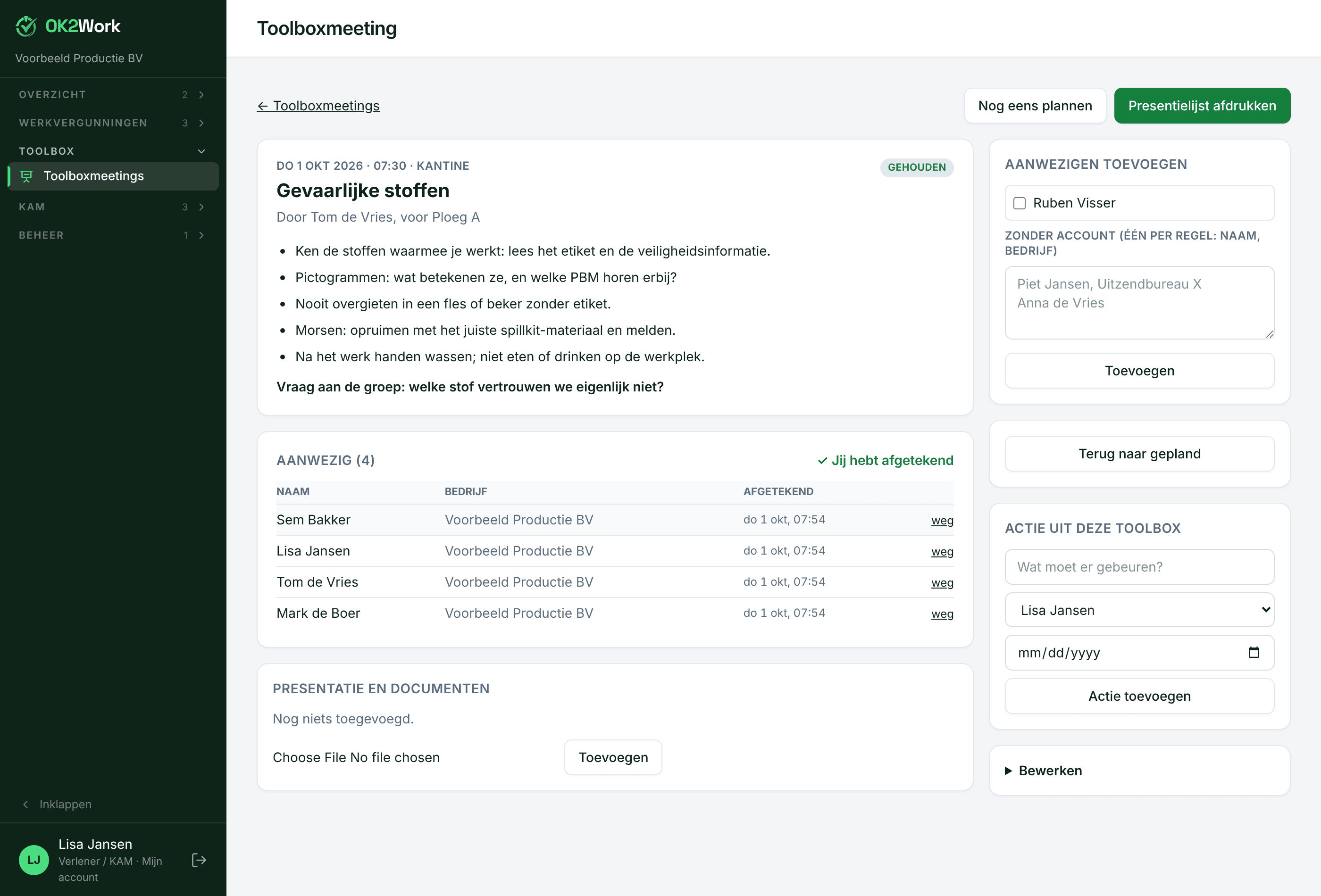The width and height of the screenshot is (1321, 896).
Task: Click Presentielijst afdrukken button
Action: (1202, 106)
